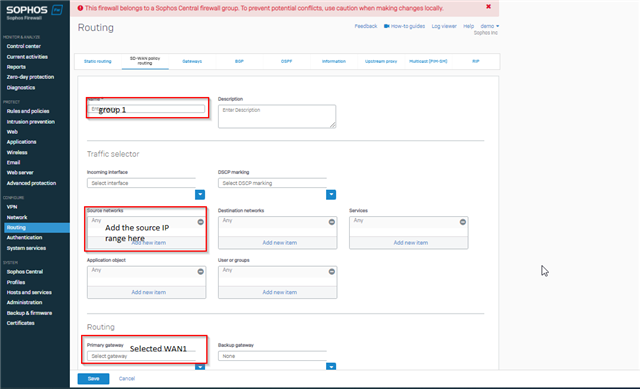Click the Select DSCP marking field
Viewport: 640px width, 389px height.
pos(272,183)
